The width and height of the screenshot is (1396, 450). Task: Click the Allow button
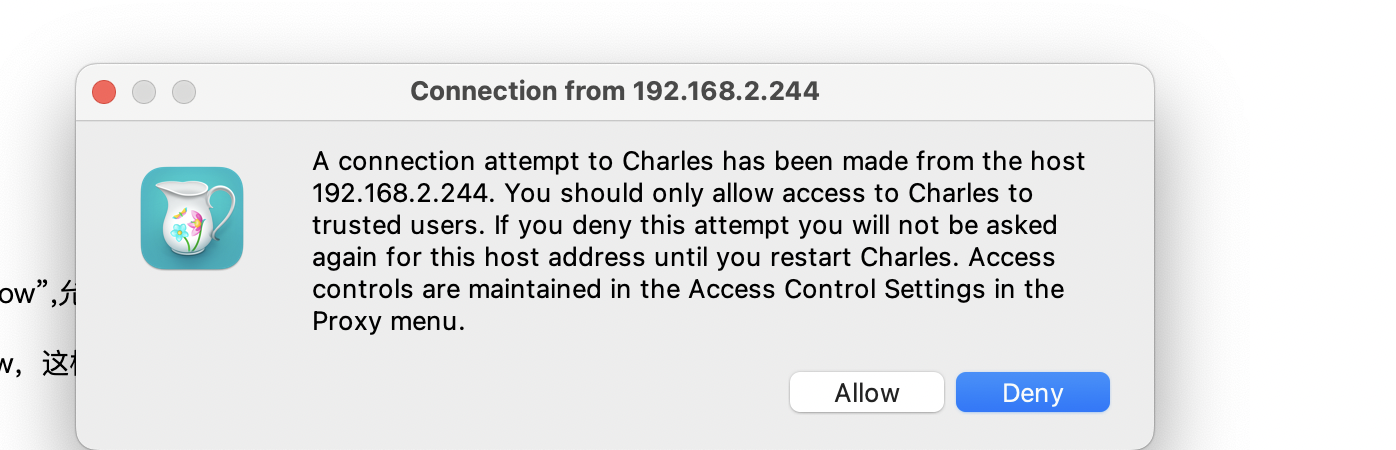pos(866,393)
